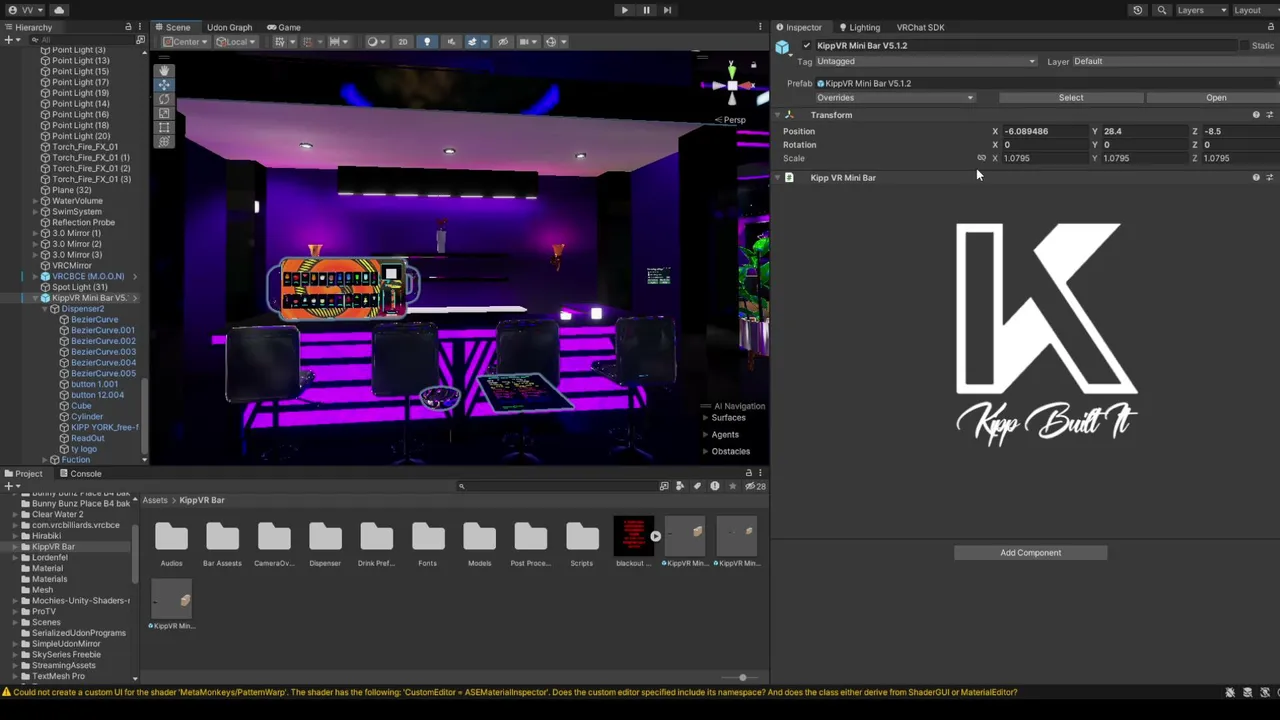Open the cloud services icon

(59, 10)
